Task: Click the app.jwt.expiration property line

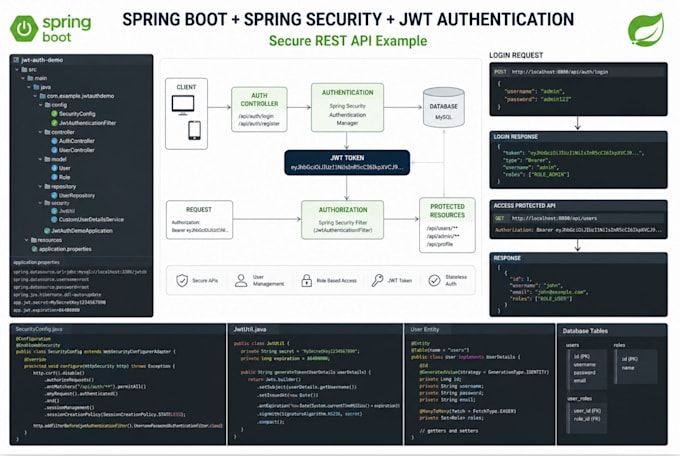Action: (46, 310)
